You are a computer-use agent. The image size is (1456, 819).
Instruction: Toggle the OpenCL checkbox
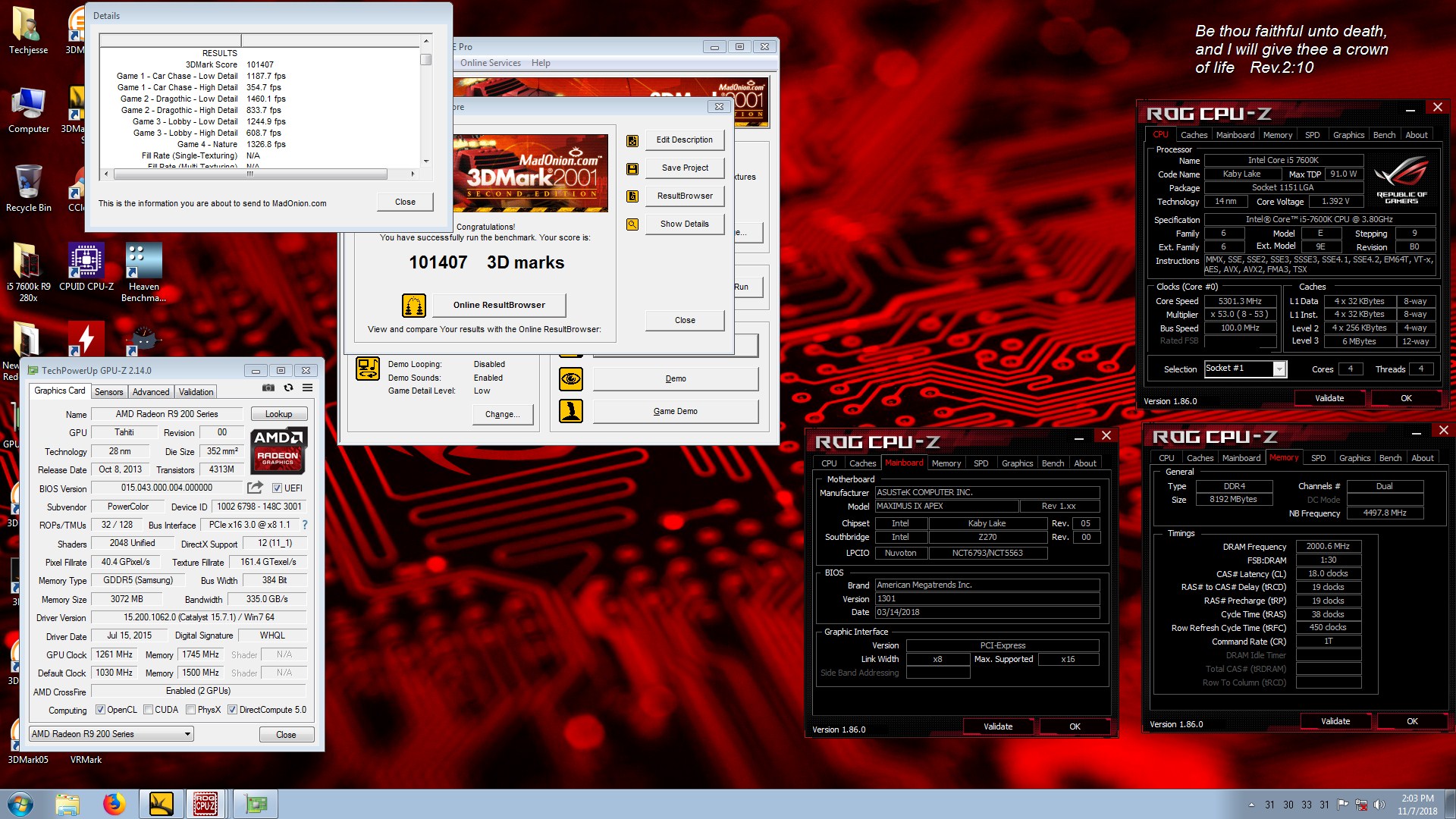click(100, 710)
